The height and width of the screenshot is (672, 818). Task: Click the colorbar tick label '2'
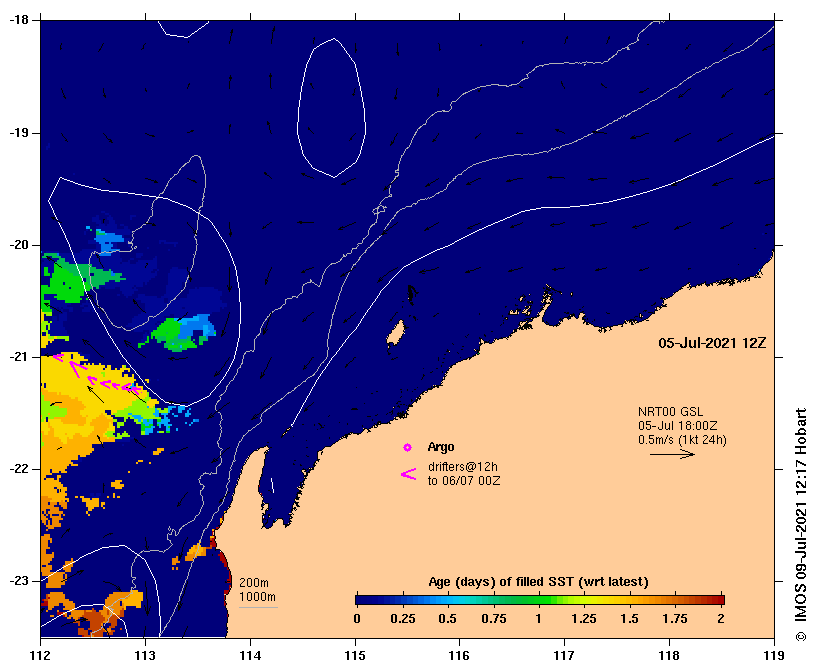pyautogui.click(x=721, y=619)
